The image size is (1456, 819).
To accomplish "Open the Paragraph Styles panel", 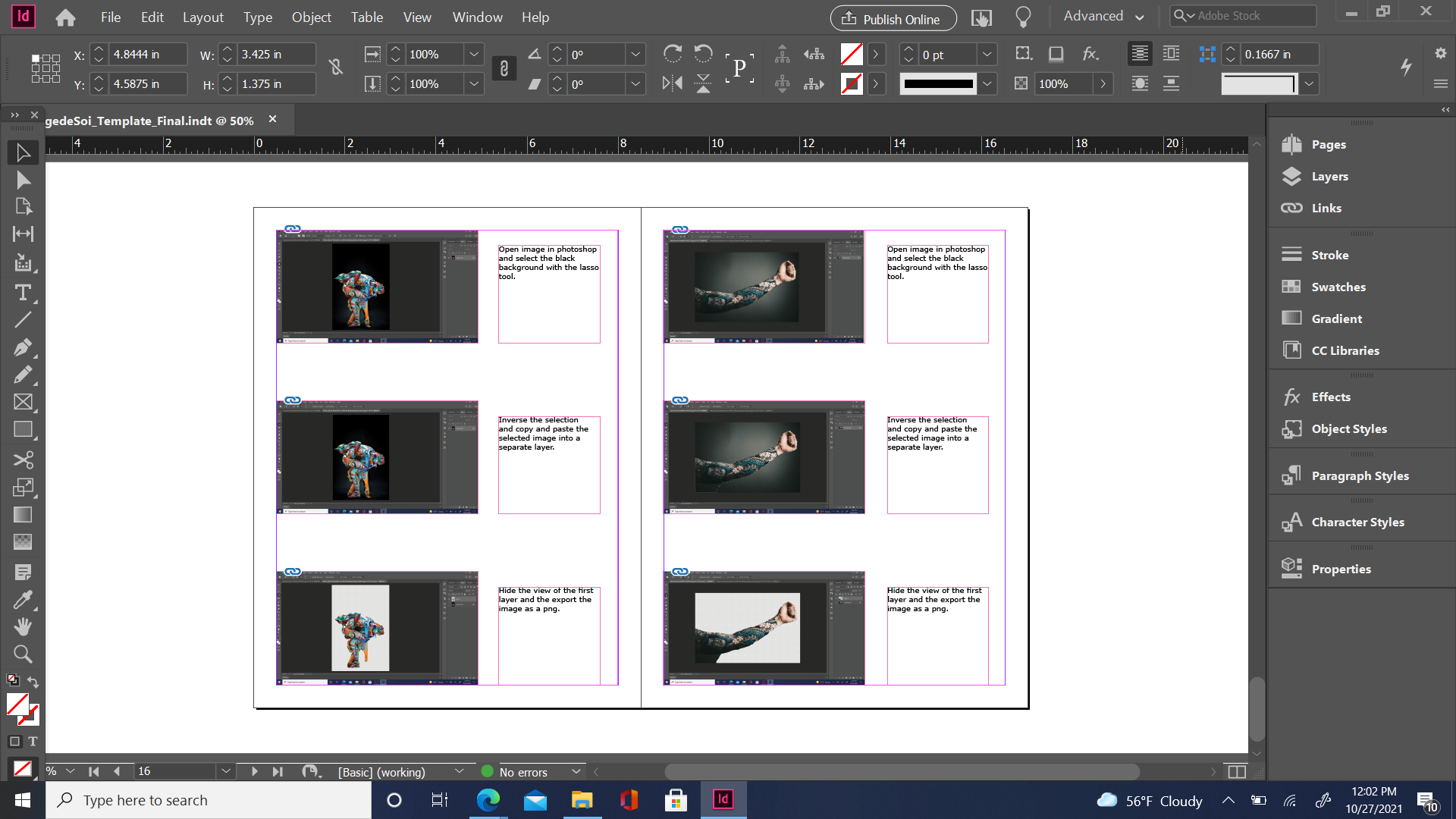I will point(1360,475).
